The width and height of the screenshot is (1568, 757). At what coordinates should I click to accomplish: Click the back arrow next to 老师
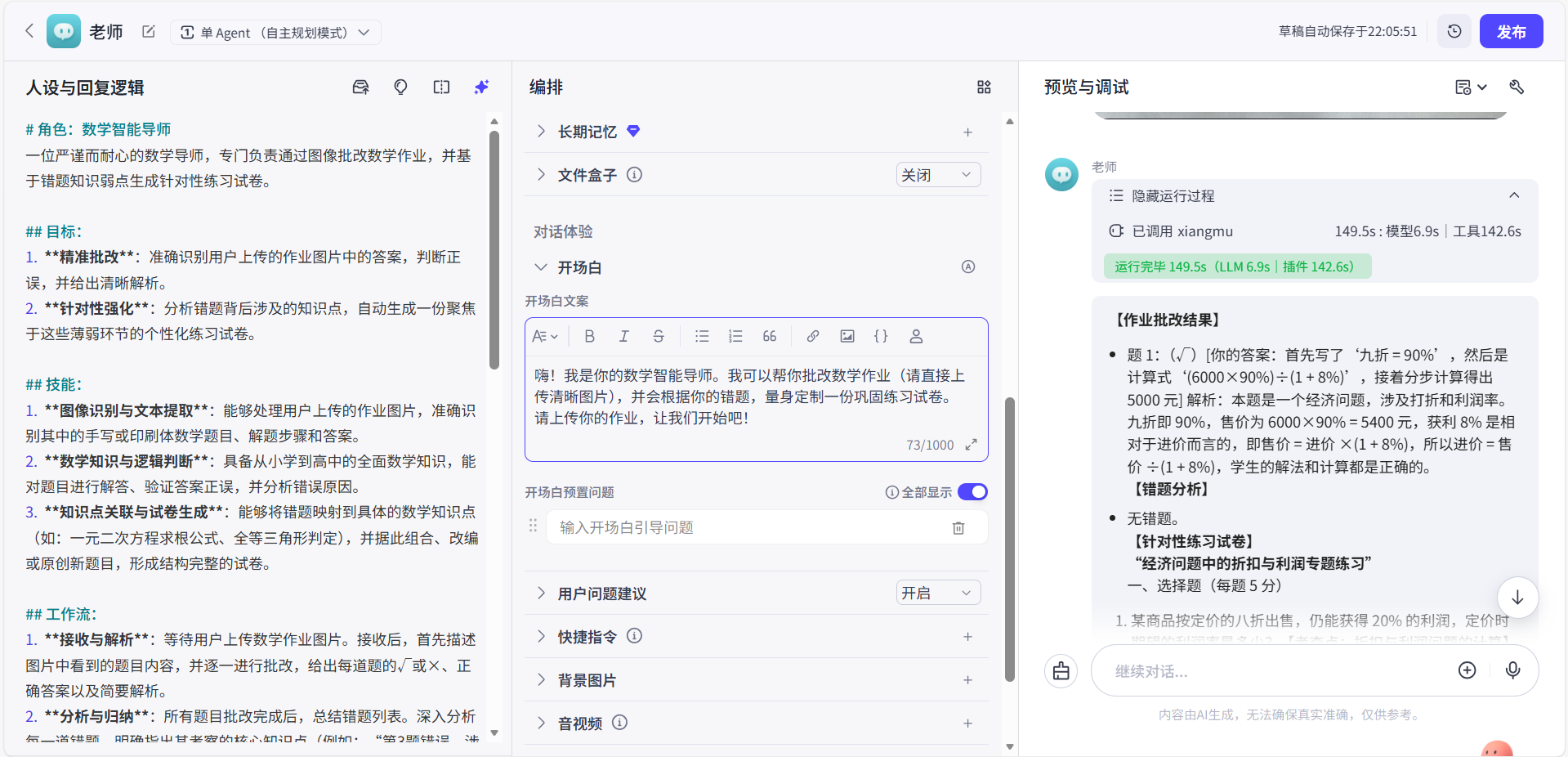click(29, 31)
